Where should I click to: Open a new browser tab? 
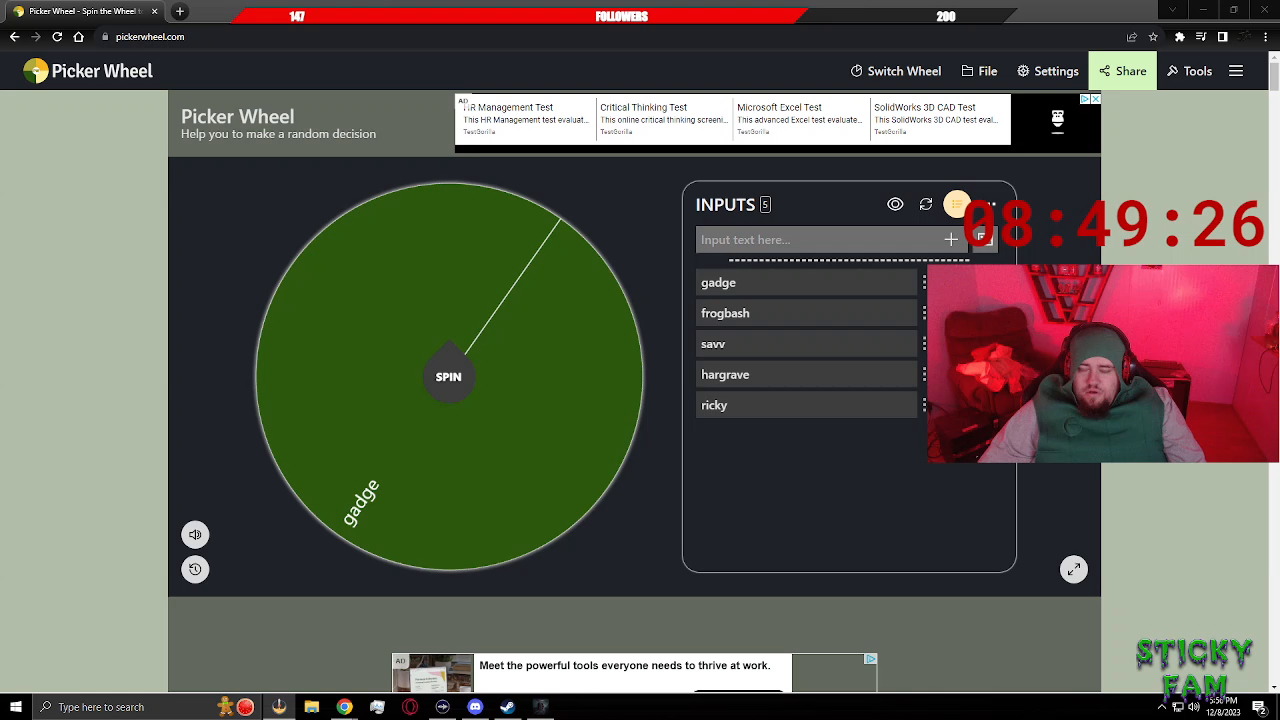point(180,11)
